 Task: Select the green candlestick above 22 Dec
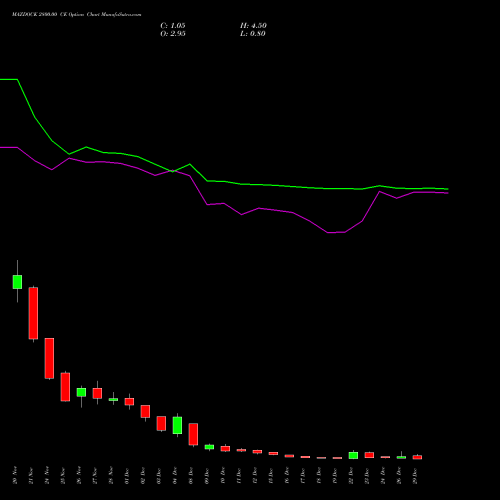(x=353, y=455)
